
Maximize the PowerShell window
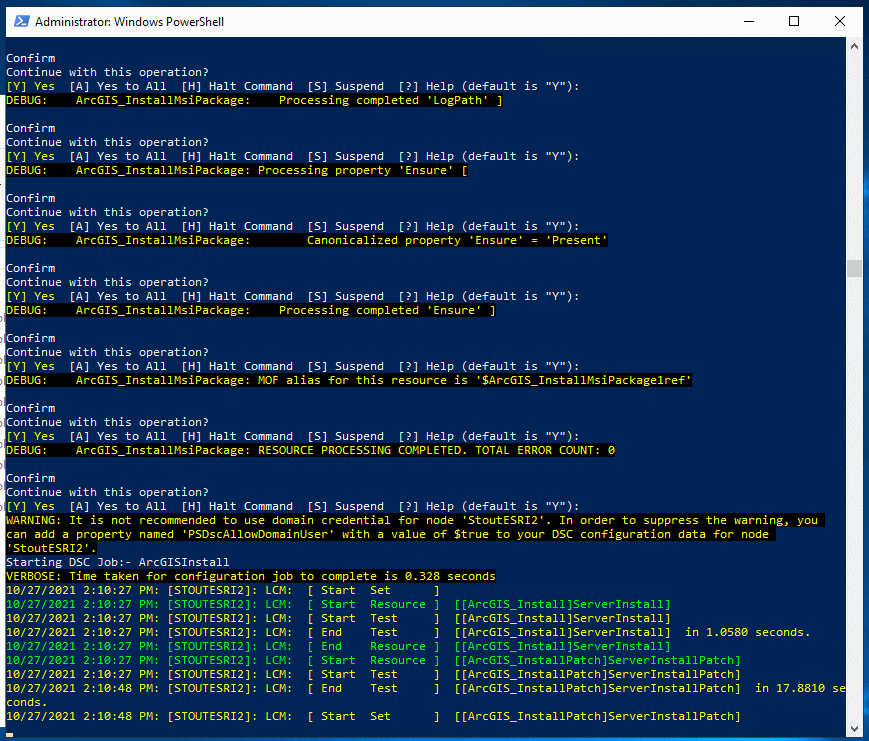[x=794, y=20]
